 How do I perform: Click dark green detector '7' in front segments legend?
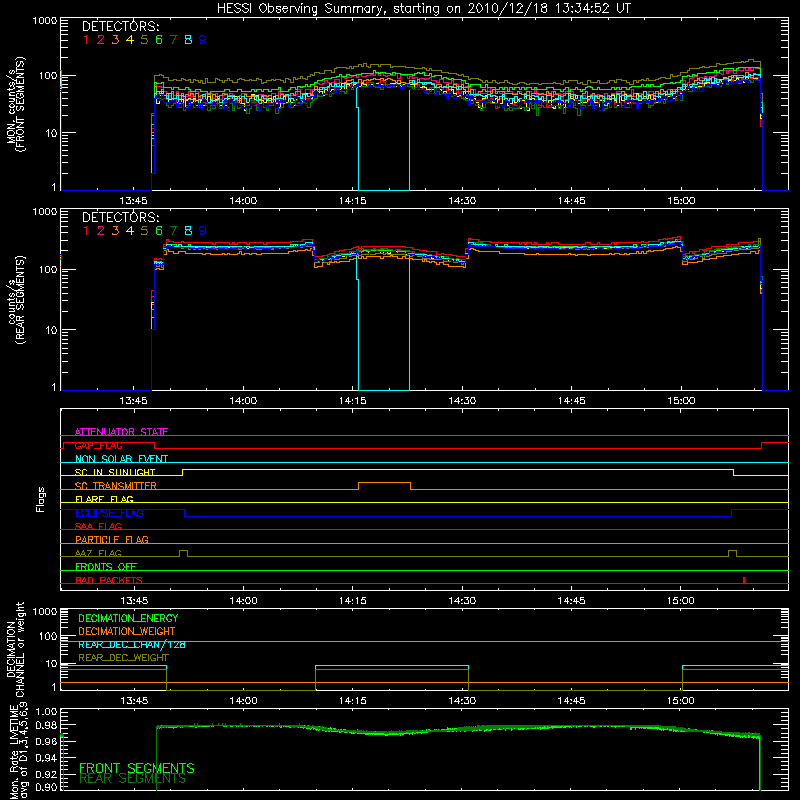pyautogui.click(x=173, y=40)
